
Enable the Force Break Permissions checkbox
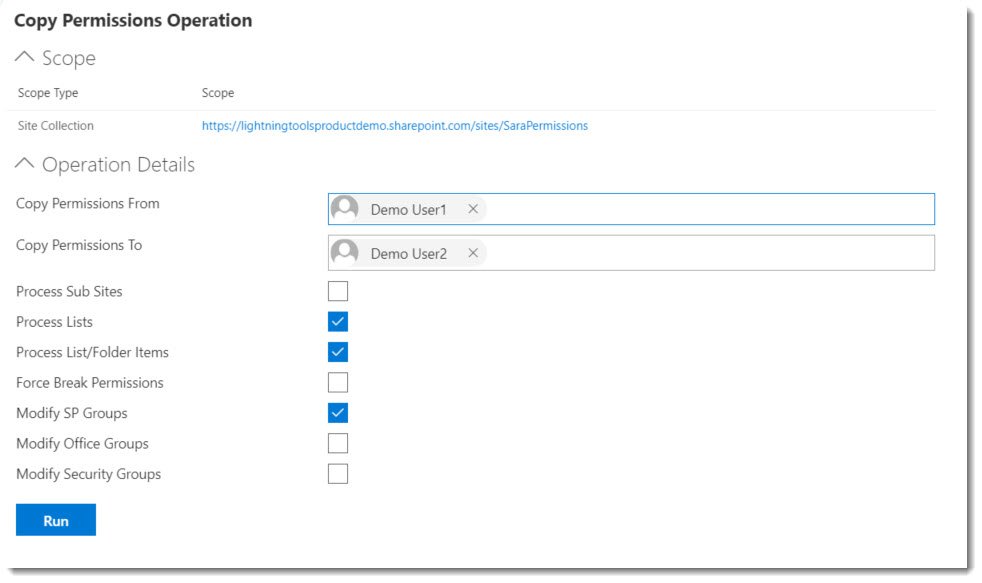click(338, 383)
